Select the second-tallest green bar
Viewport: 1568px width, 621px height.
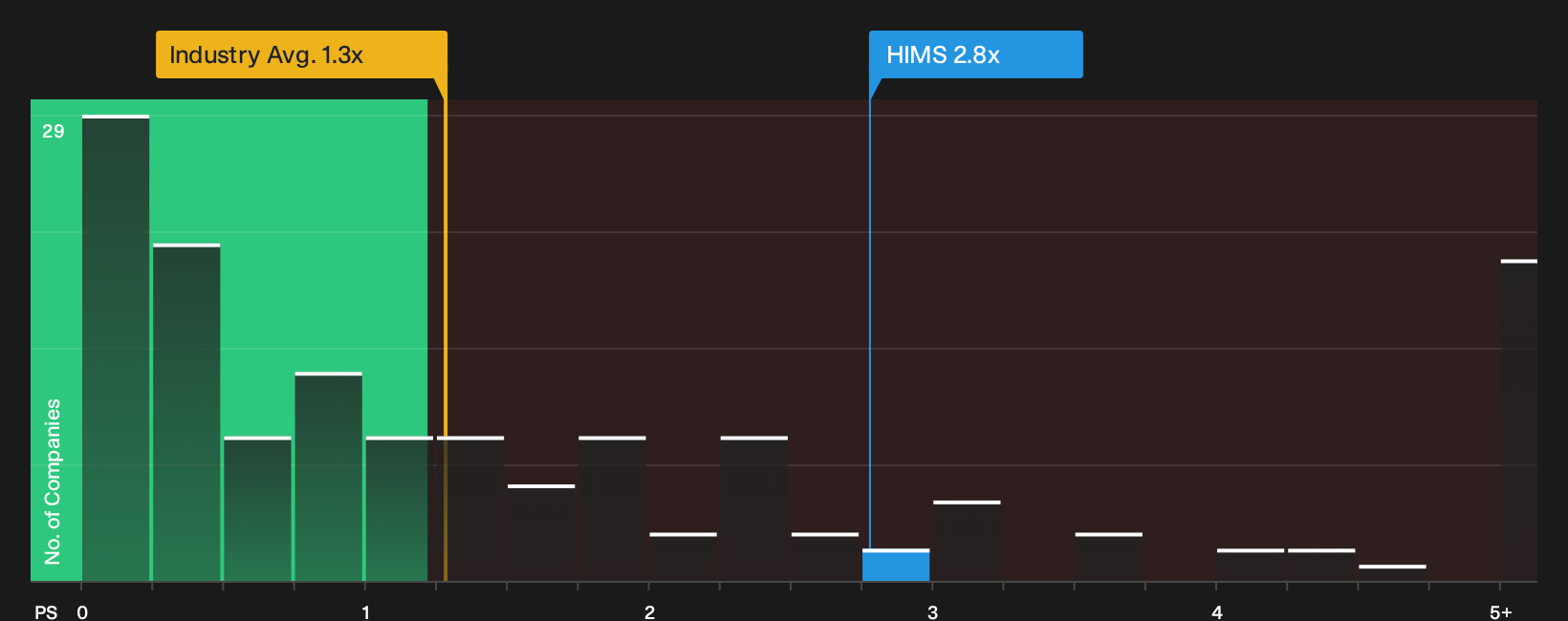point(186,413)
